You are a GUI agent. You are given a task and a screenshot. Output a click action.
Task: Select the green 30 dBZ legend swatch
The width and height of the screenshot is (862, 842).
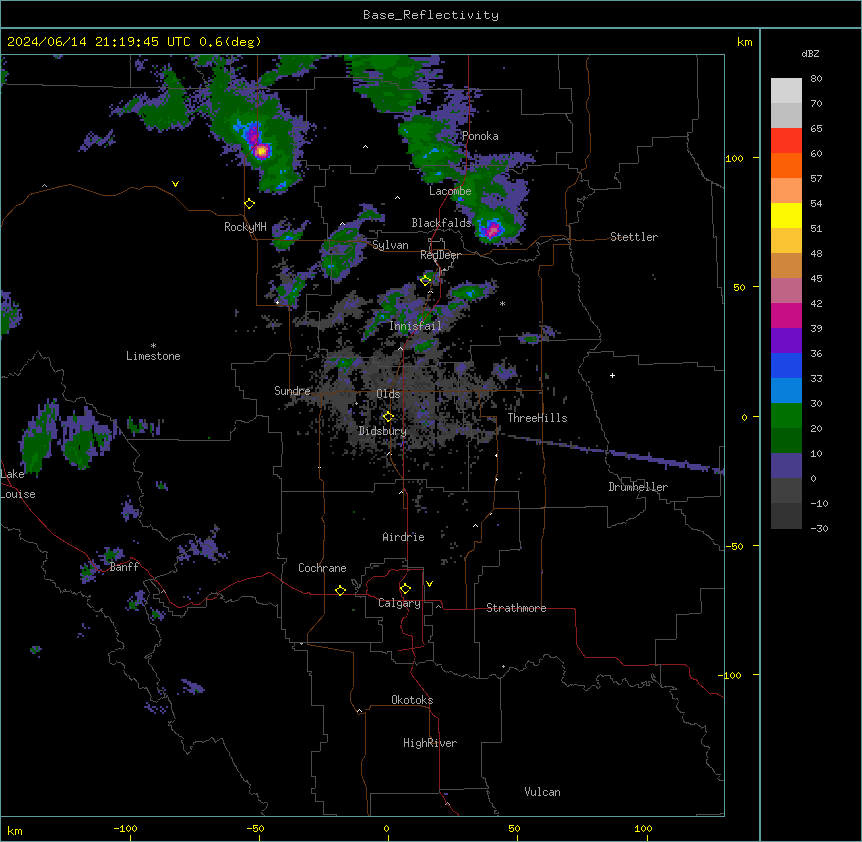tap(786, 416)
